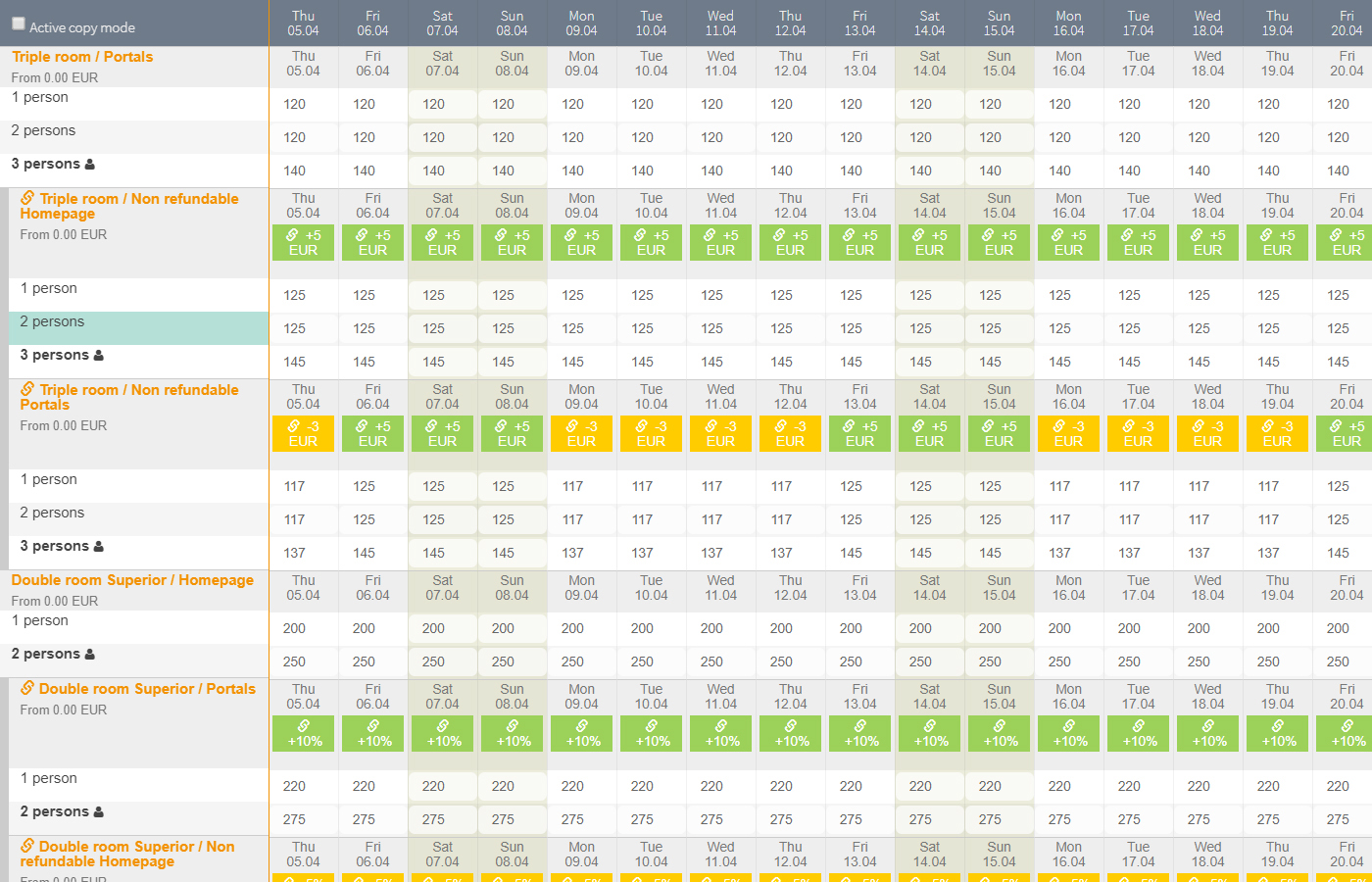Click Mon 16.04 in the top date header
The width and height of the screenshot is (1372, 882).
coord(1068,24)
